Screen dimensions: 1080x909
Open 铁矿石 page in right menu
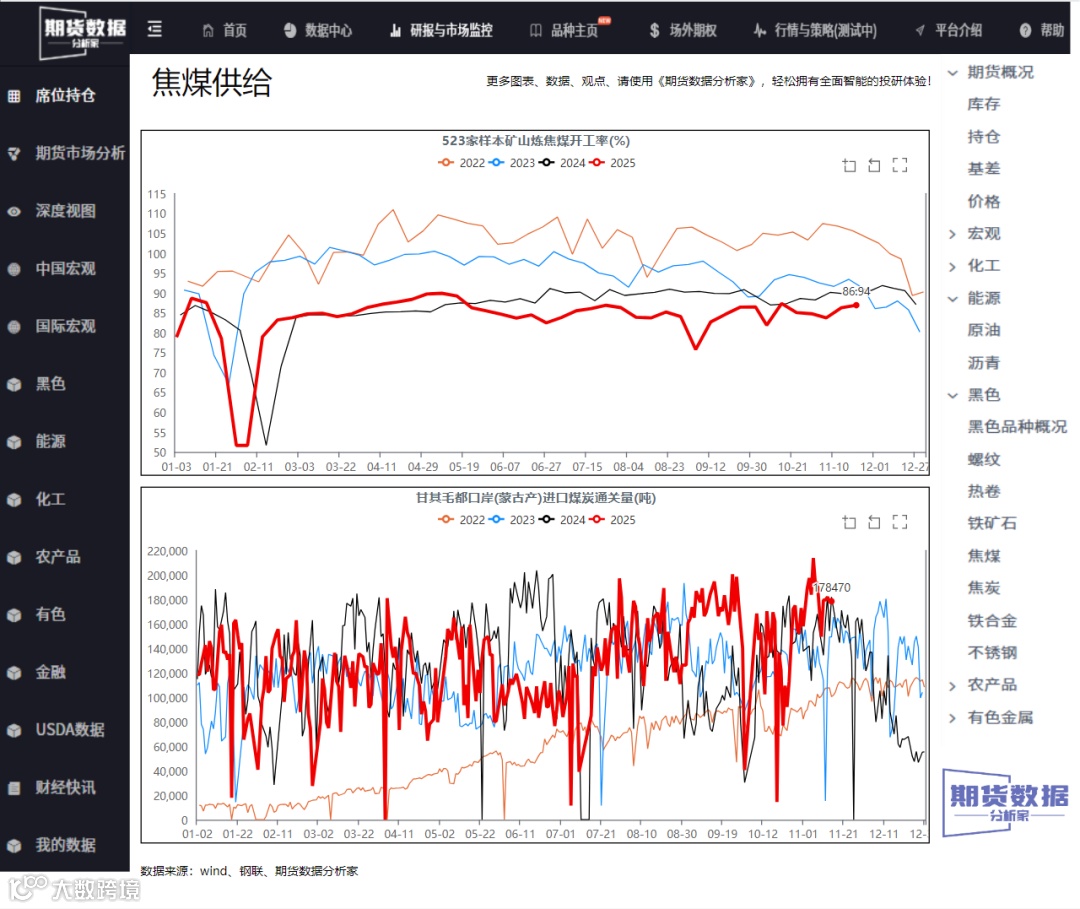pyautogui.click(x=992, y=523)
